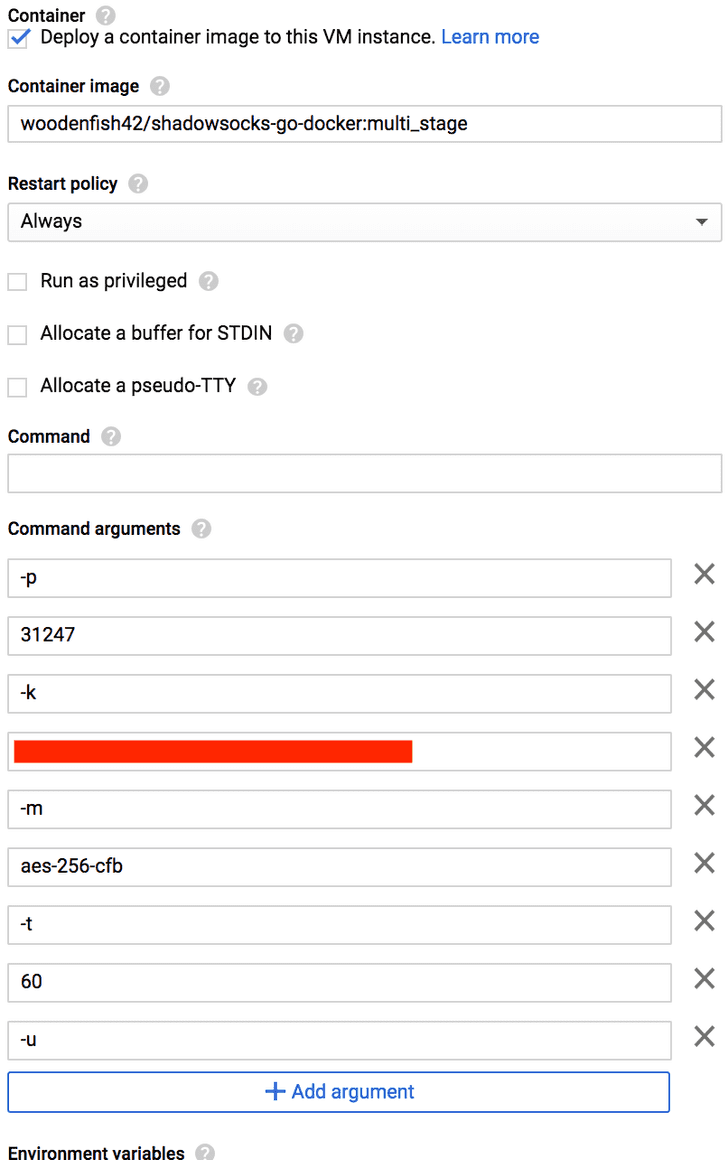Enable Run as privileged
This screenshot has width=728, height=1160.
(x=16, y=282)
